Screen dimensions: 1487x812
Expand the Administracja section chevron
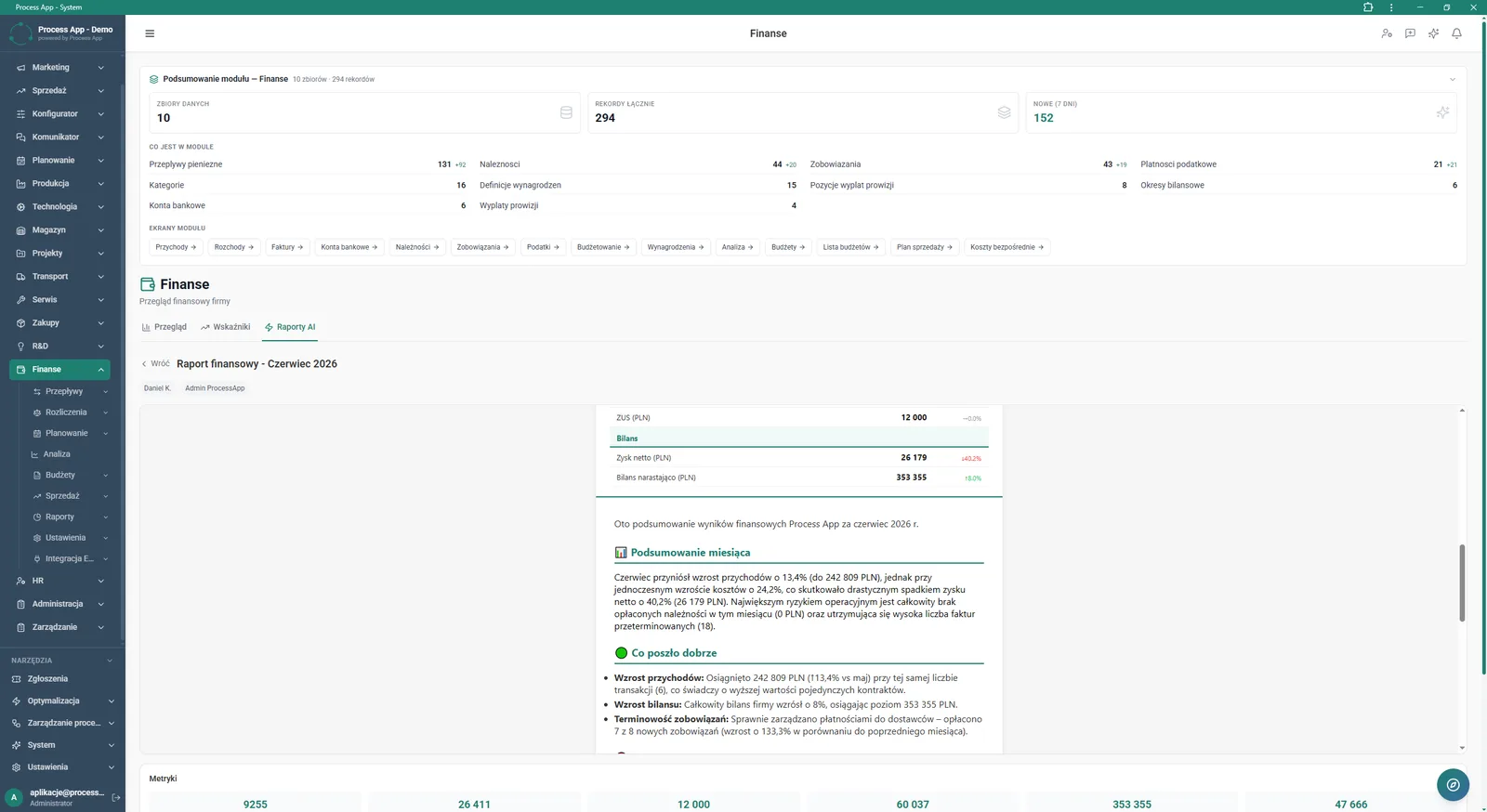pos(100,604)
